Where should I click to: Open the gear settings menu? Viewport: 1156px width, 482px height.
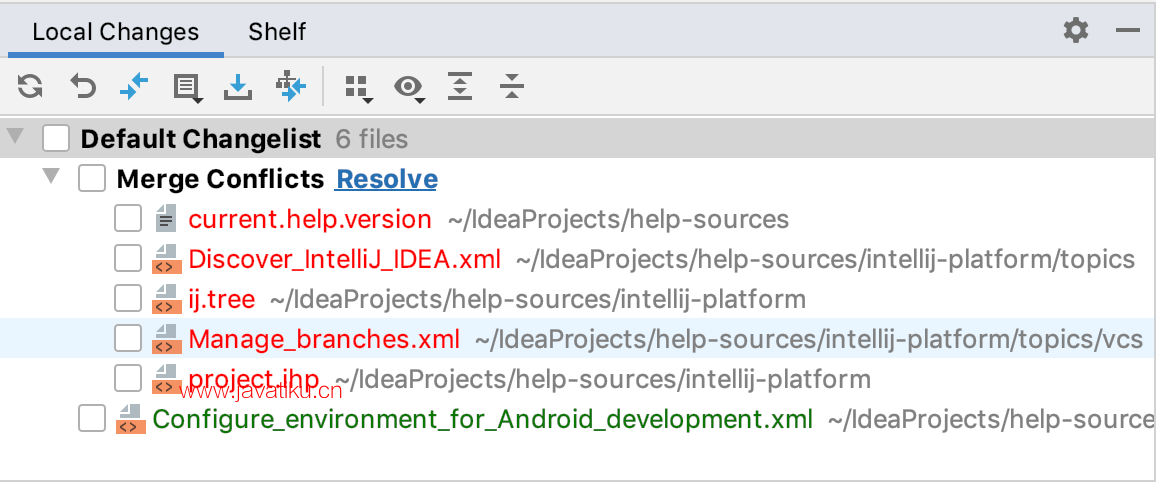tap(1076, 31)
